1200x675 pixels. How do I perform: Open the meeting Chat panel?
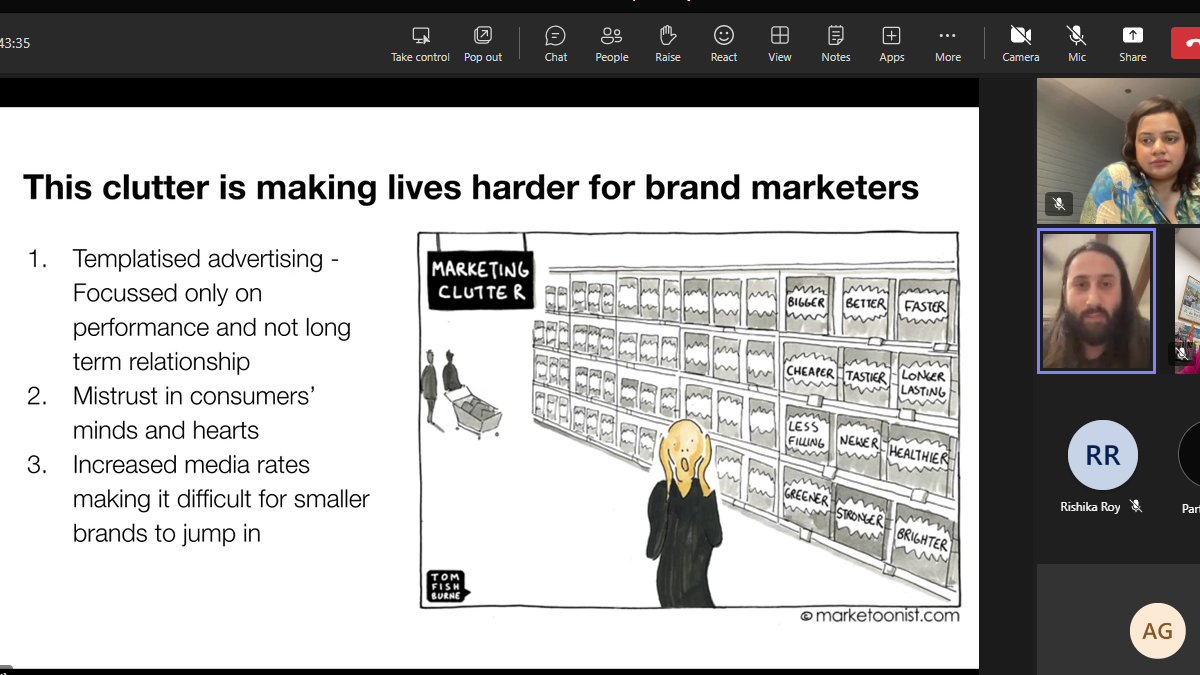[556, 44]
